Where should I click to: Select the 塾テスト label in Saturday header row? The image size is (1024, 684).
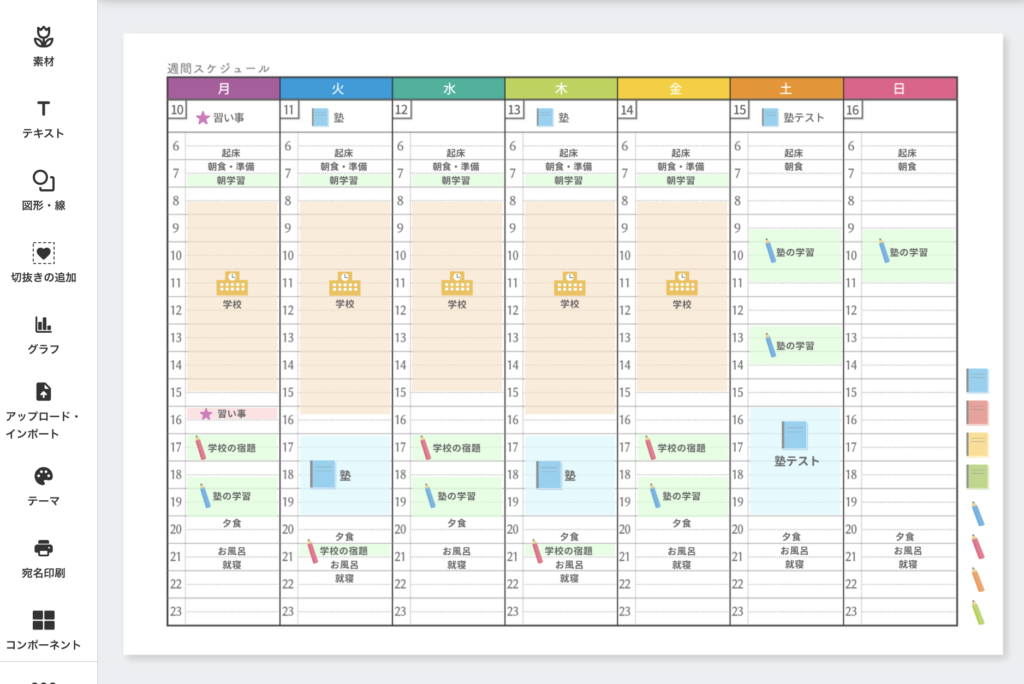click(804, 118)
